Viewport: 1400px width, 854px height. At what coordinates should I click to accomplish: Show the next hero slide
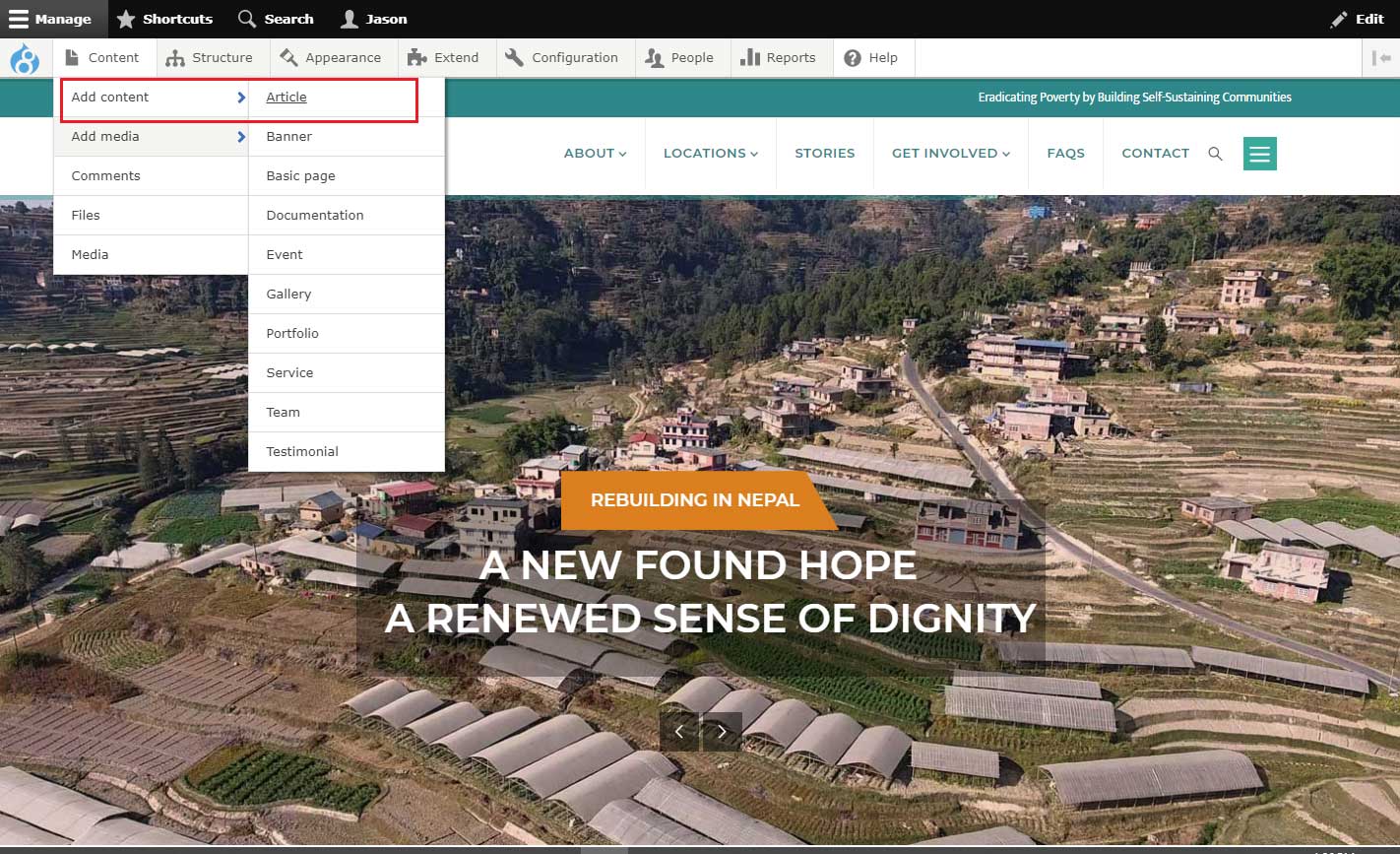[723, 732]
